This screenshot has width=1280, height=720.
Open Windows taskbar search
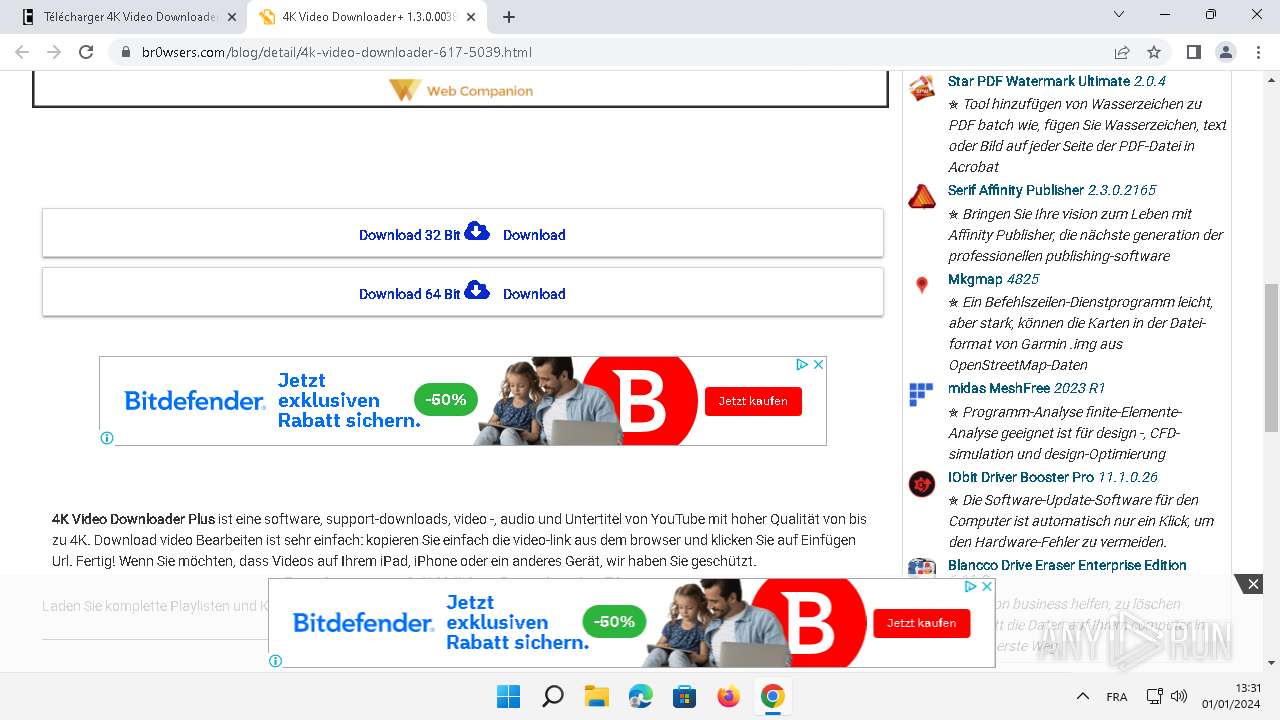coord(553,696)
